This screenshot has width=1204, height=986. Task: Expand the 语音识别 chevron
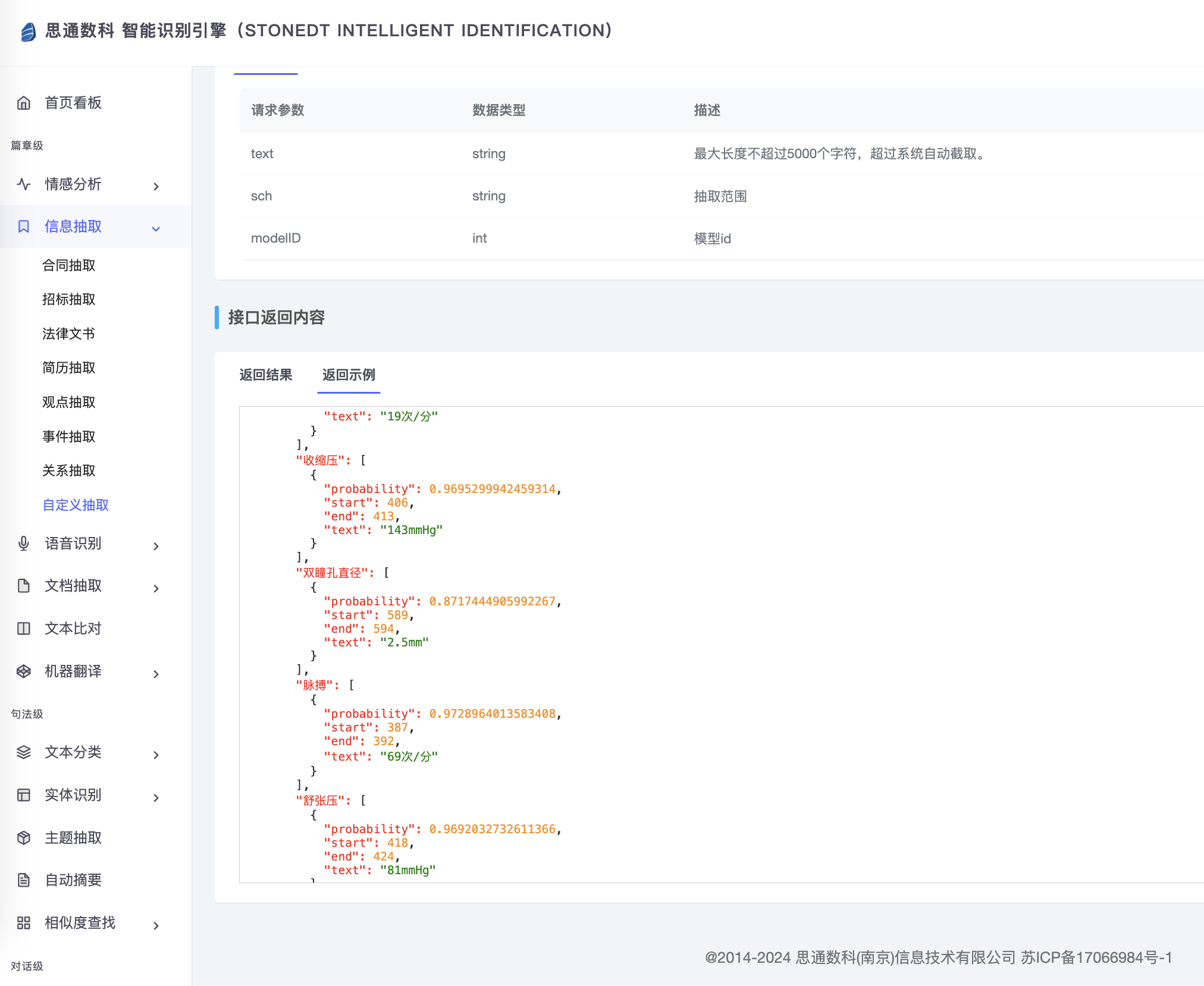[156, 546]
